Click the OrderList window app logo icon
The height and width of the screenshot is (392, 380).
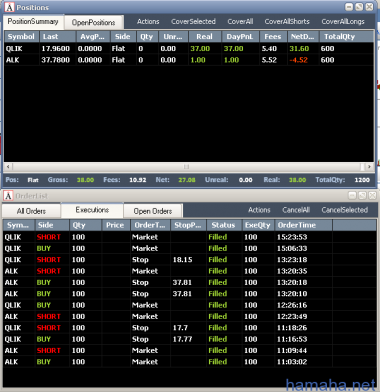point(8,195)
